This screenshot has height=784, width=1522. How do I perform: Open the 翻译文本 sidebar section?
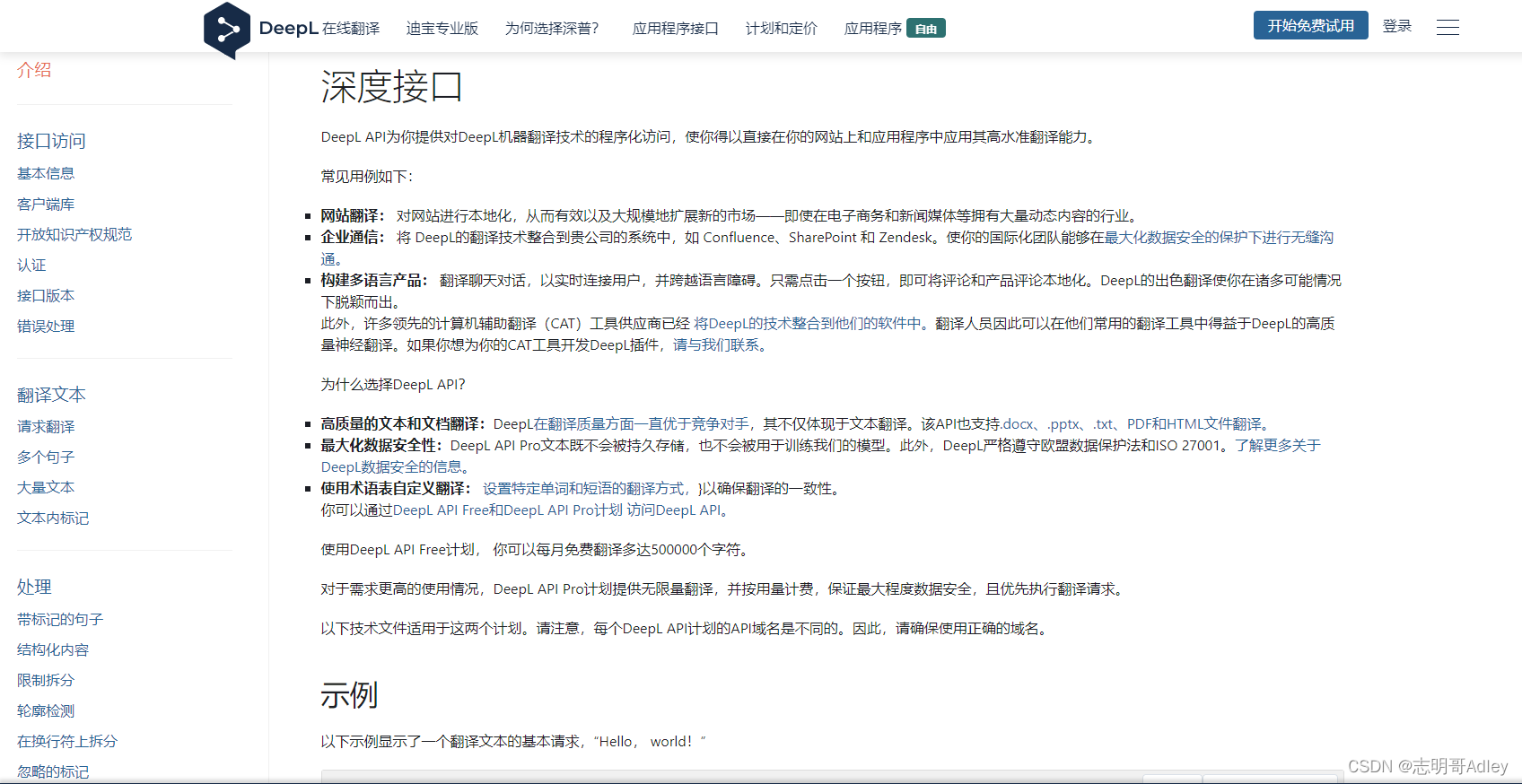click(51, 395)
